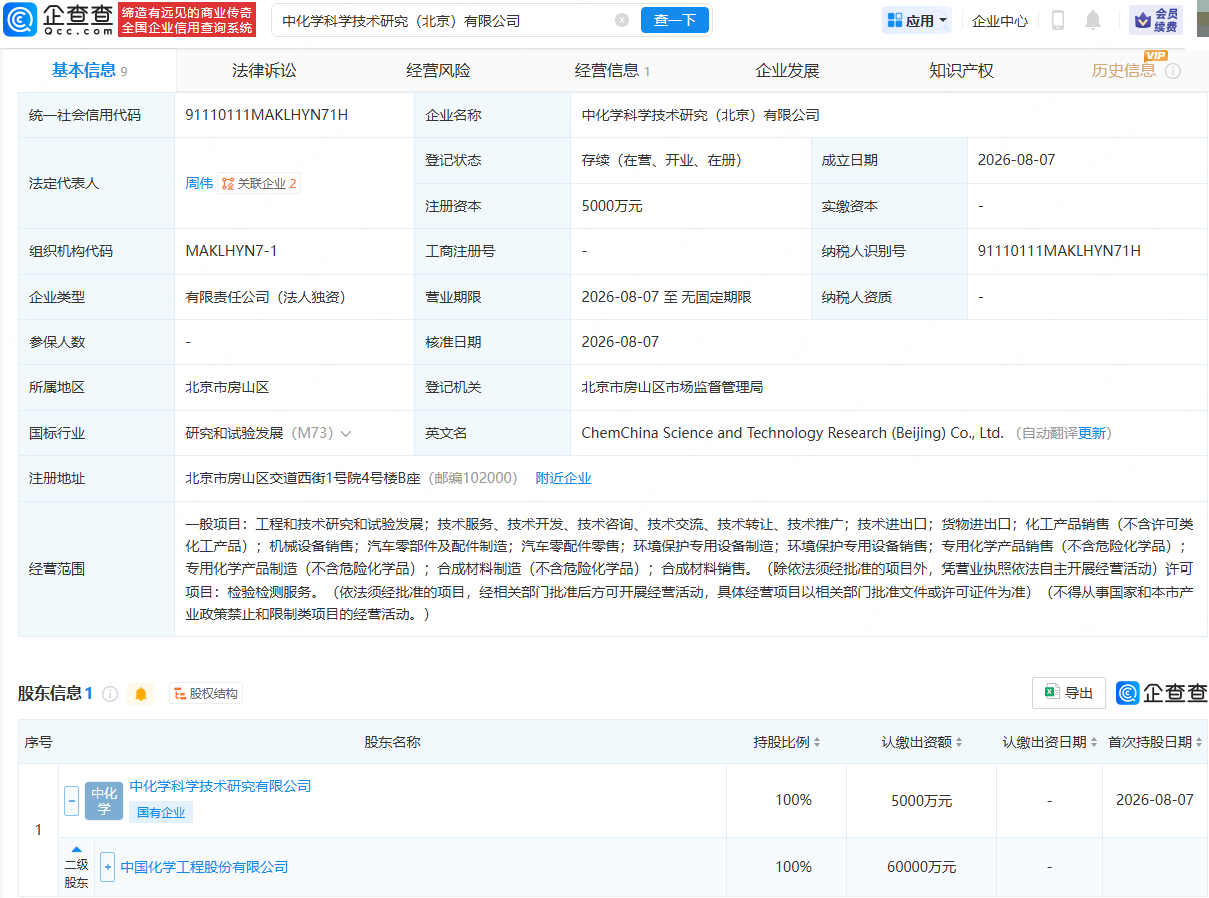The image size is (1209, 898).
Task: Expand the 国标行业 M73 chevron
Action: (x=346, y=434)
